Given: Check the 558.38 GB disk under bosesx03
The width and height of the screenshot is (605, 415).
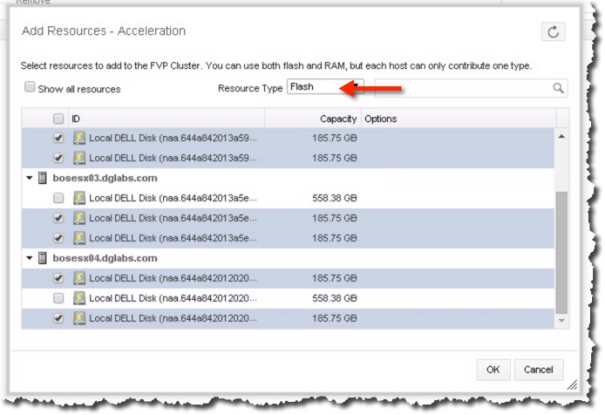Looking at the screenshot, I should (58, 198).
